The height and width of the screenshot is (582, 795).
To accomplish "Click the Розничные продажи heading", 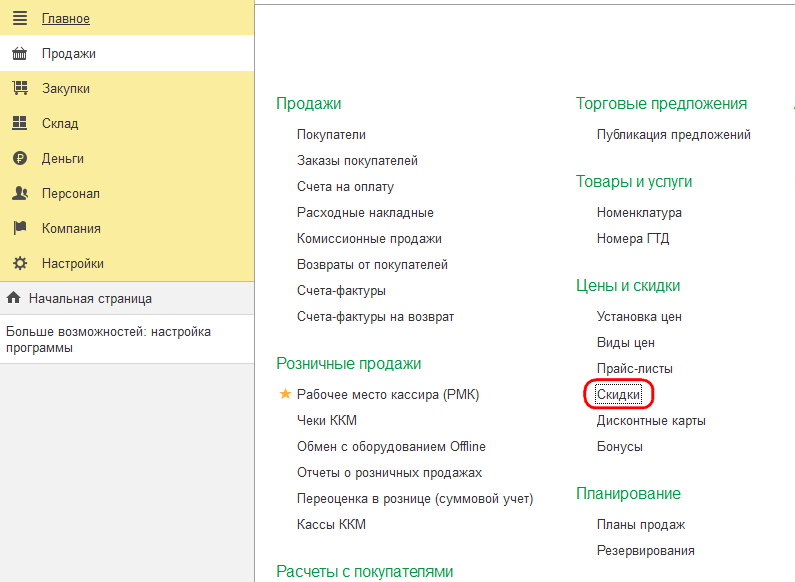I will 348,363.
